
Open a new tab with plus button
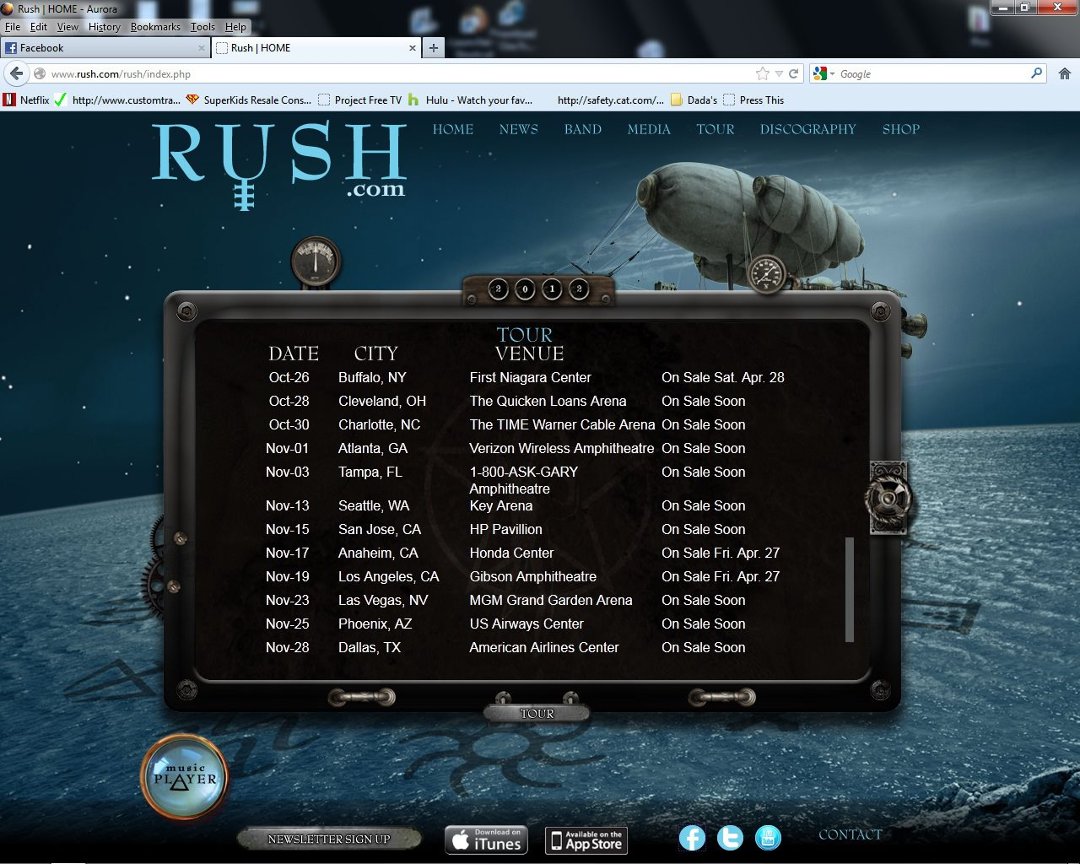click(x=433, y=48)
